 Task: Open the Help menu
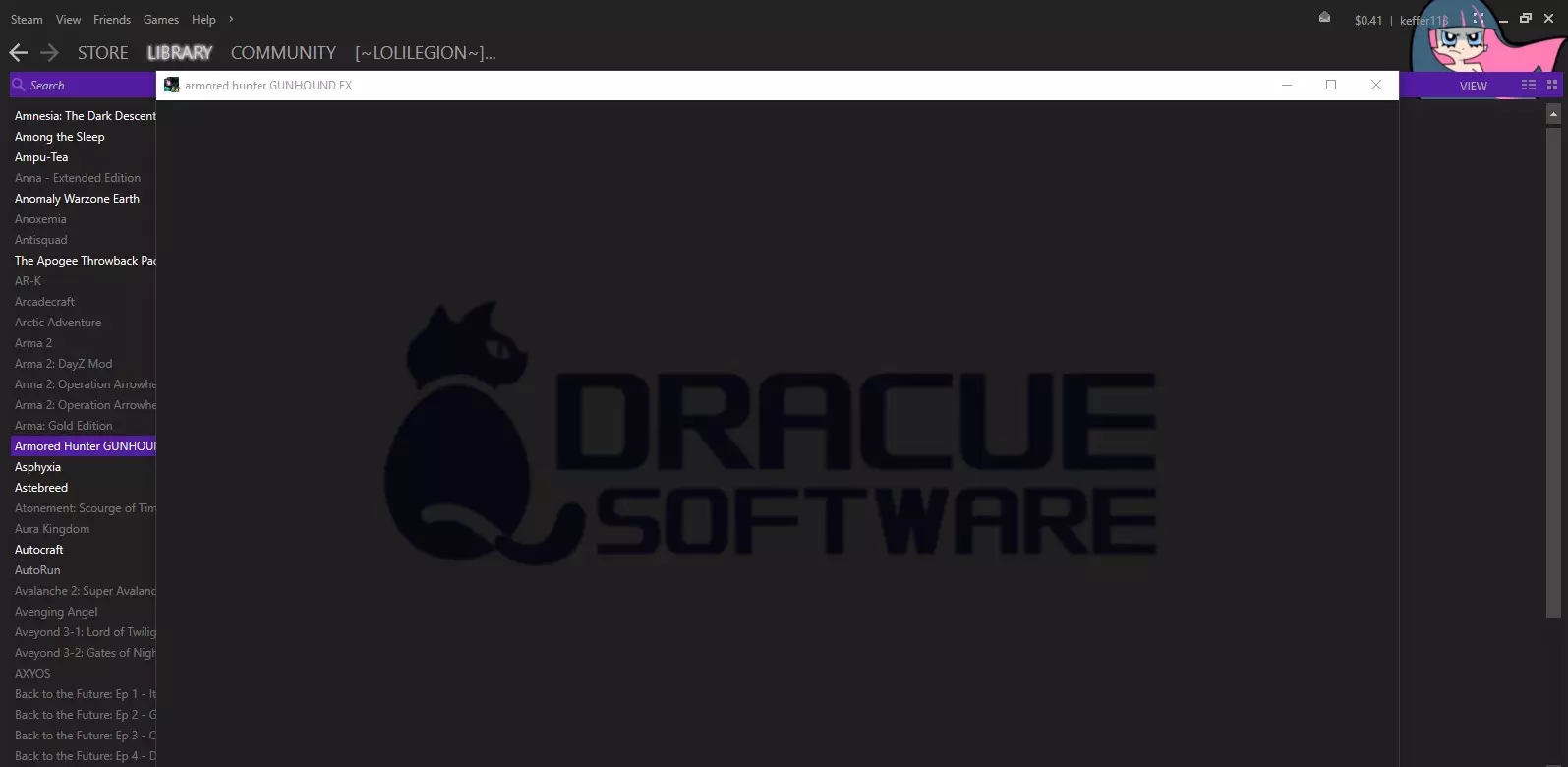[203, 20]
